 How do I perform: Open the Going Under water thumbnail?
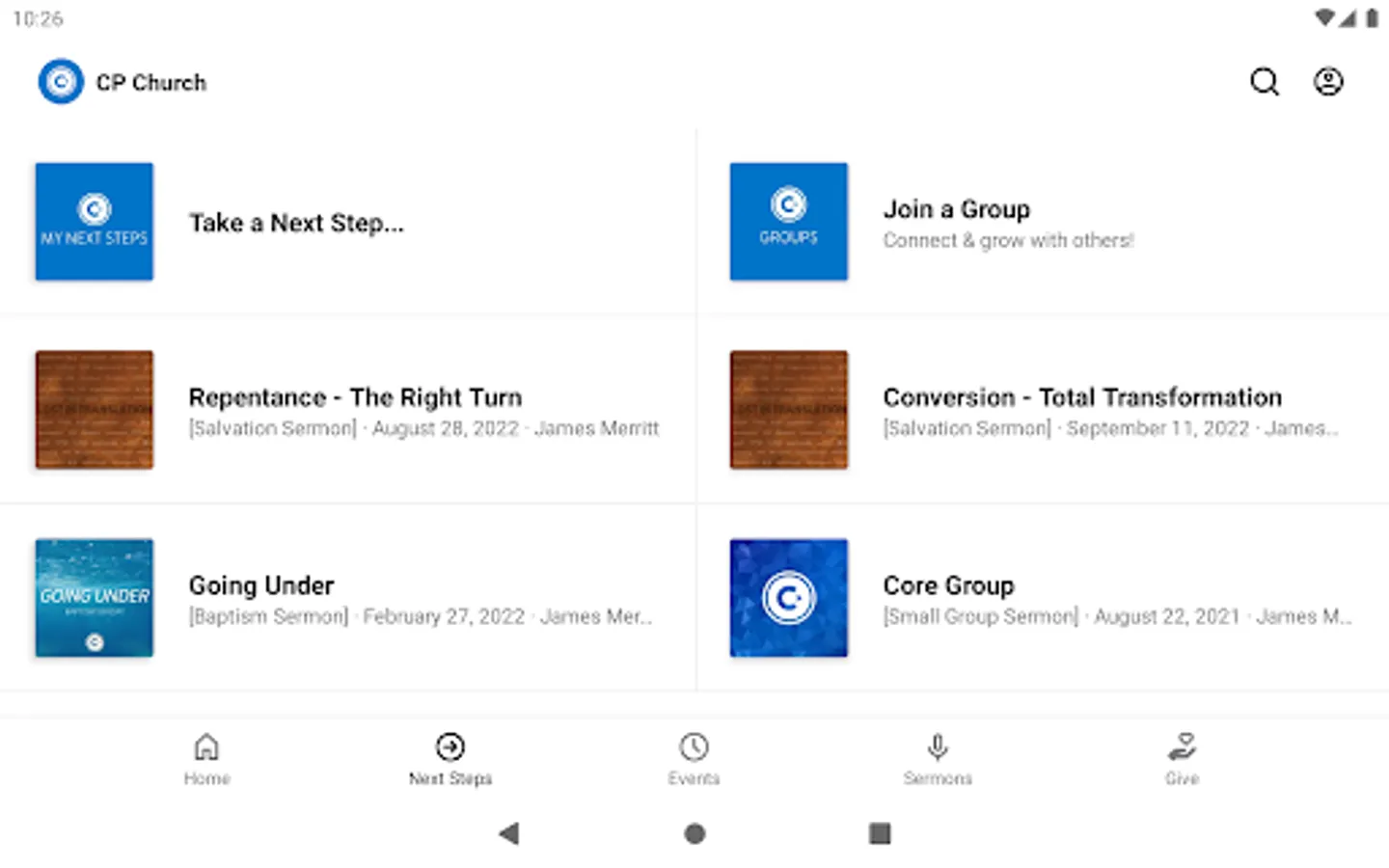(95, 598)
